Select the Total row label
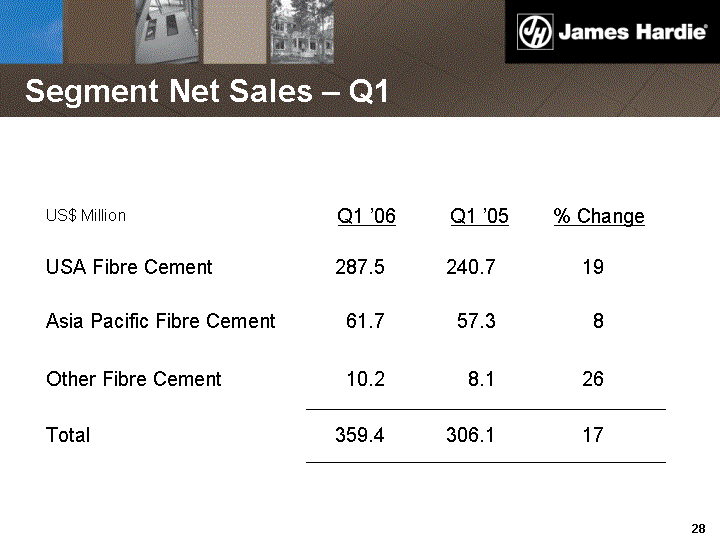 coord(68,435)
